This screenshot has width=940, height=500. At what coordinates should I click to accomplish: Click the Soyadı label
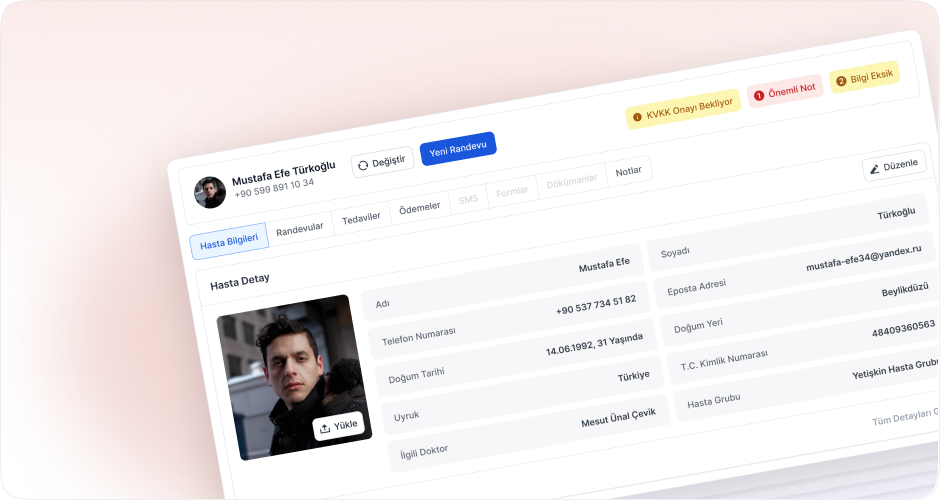click(x=675, y=252)
